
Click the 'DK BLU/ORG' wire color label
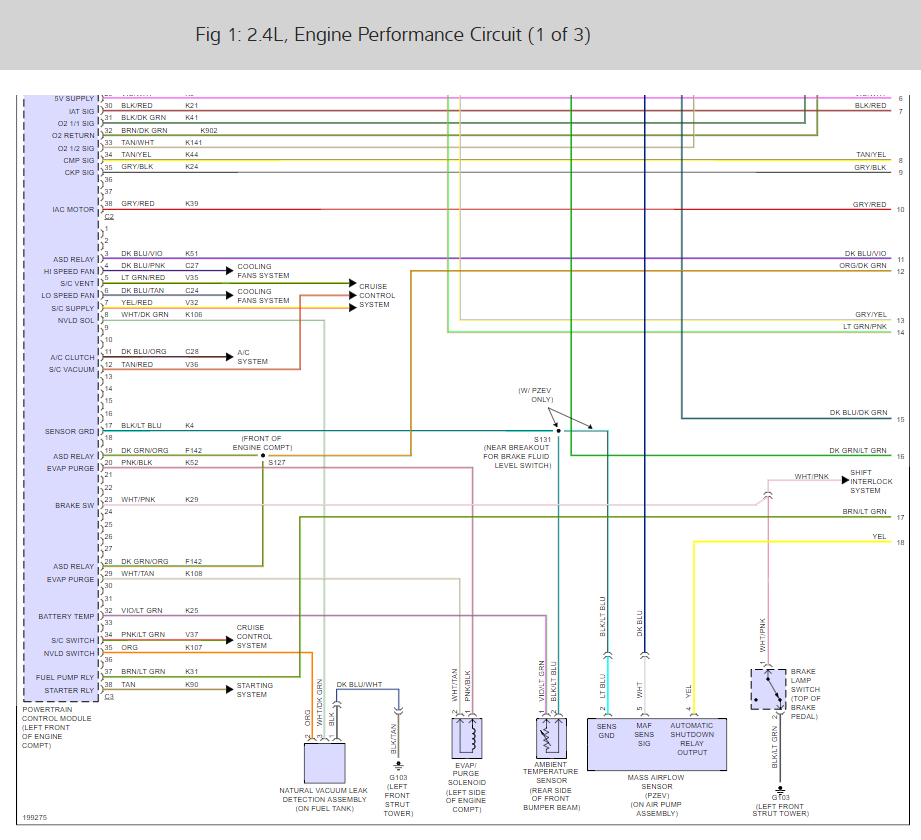(144, 352)
